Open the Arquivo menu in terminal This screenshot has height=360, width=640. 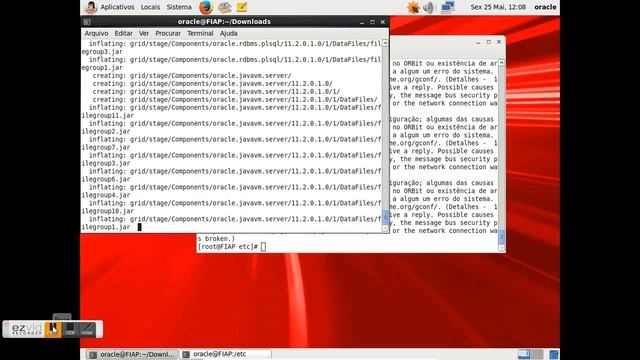[96, 33]
